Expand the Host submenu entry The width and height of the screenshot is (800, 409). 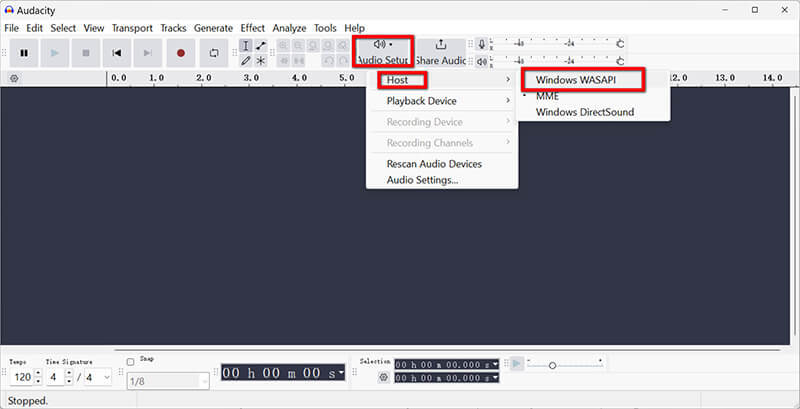click(442, 80)
